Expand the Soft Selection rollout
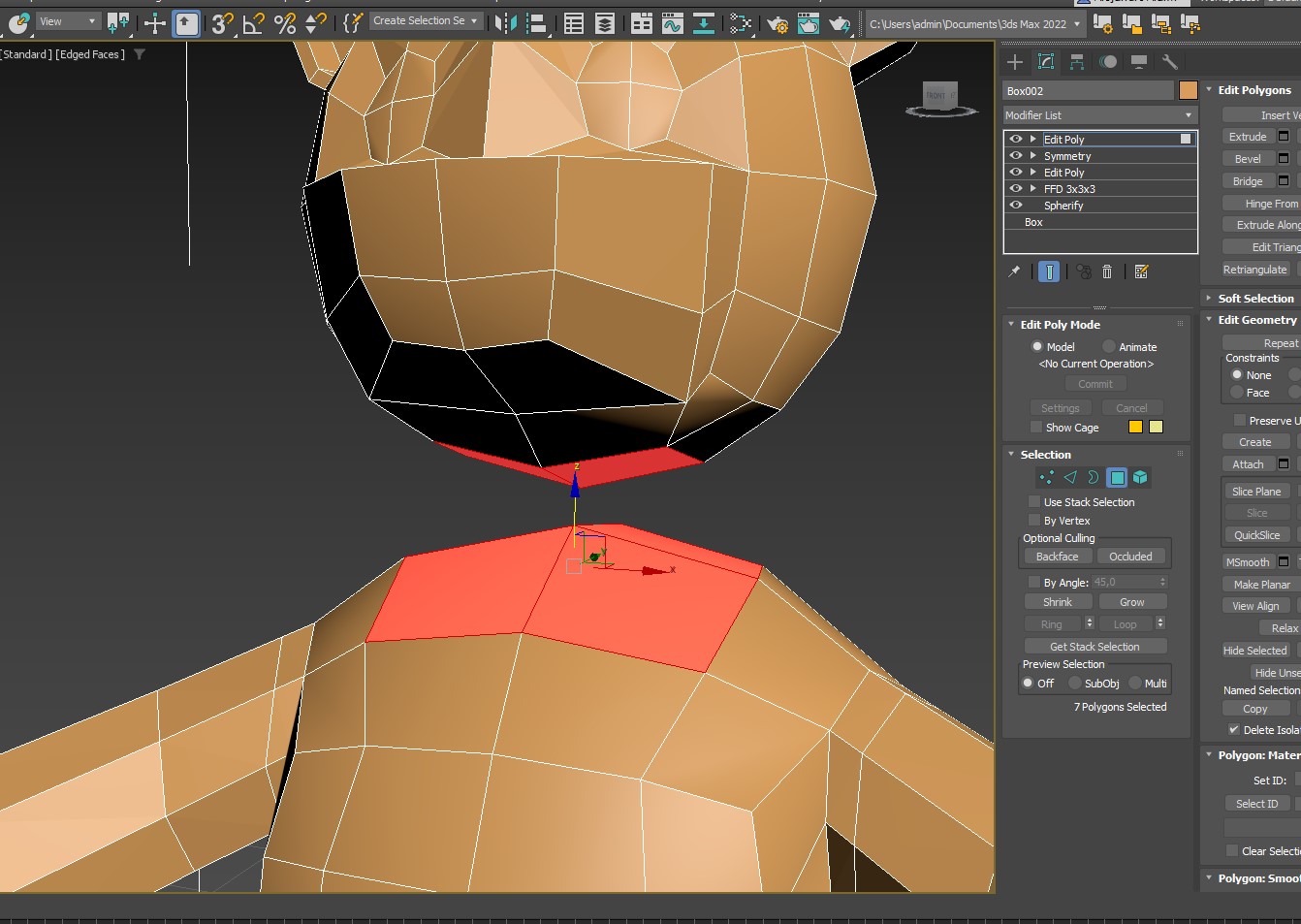The image size is (1301, 924). (1254, 299)
